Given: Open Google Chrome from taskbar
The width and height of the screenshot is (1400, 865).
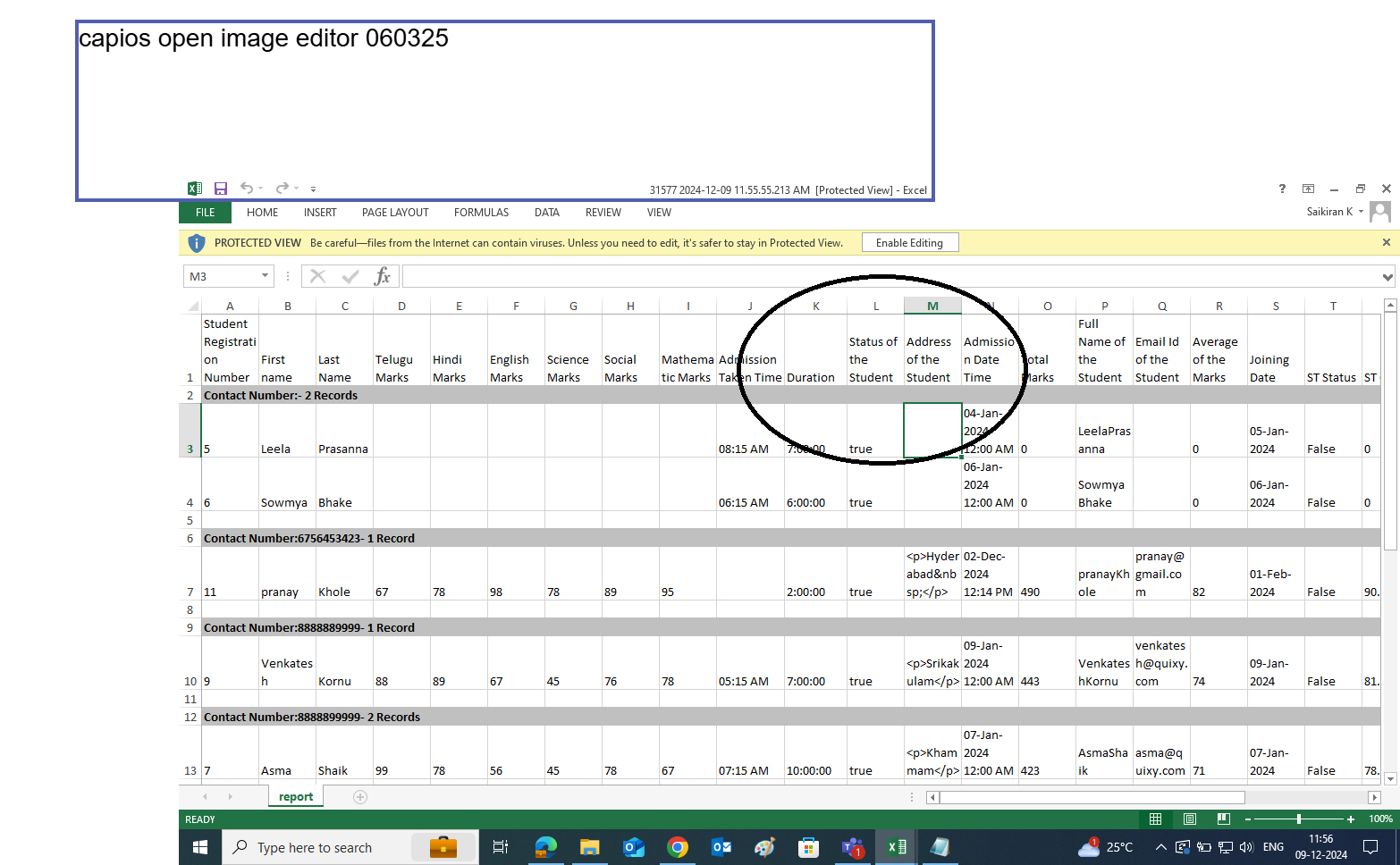Looking at the screenshot, I should 678,847.
